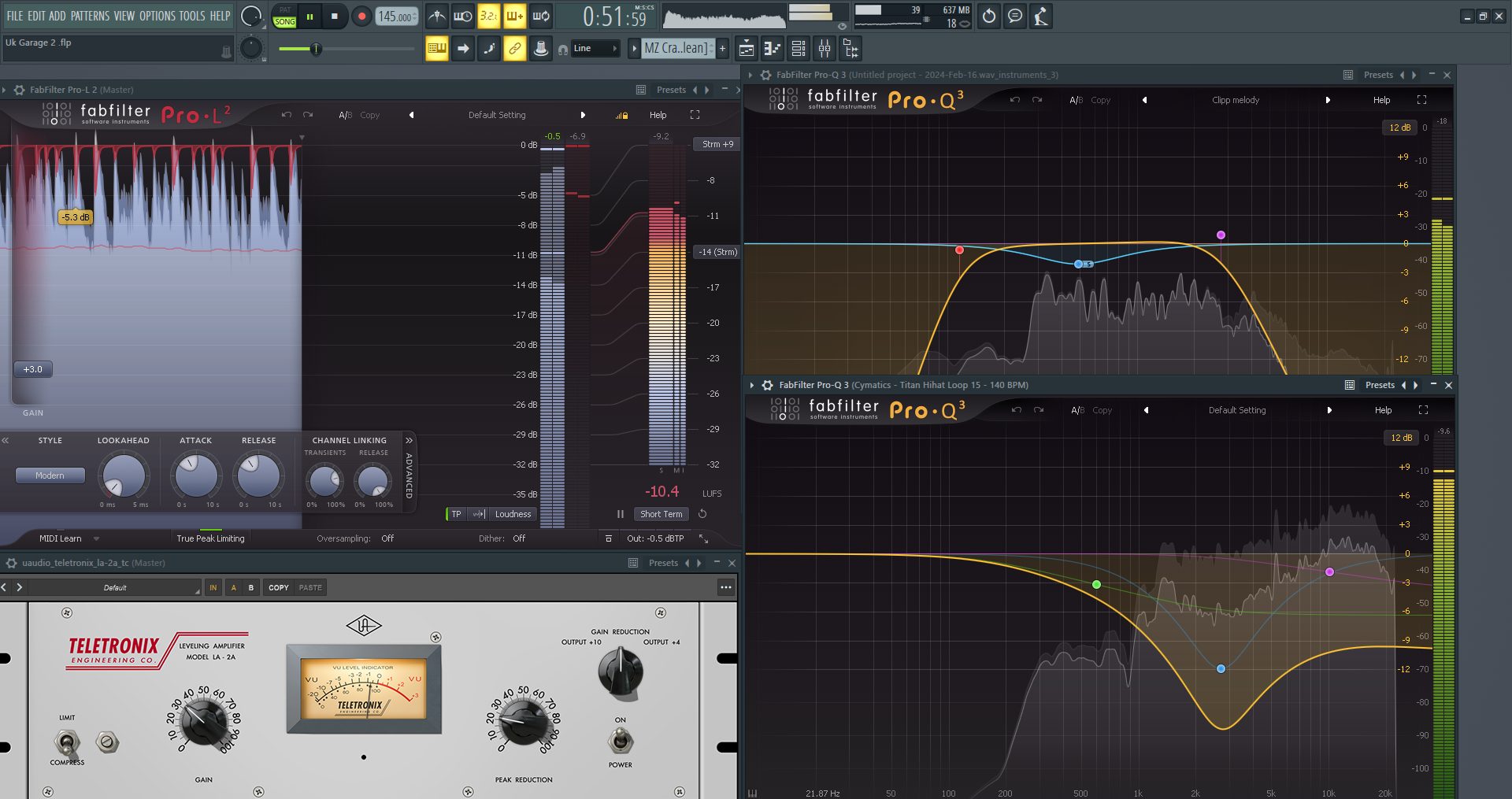Open Default Setting preset menu in Pro-L 2
The width and height of the screenshot is (1512, 799).
coord(497,115)
